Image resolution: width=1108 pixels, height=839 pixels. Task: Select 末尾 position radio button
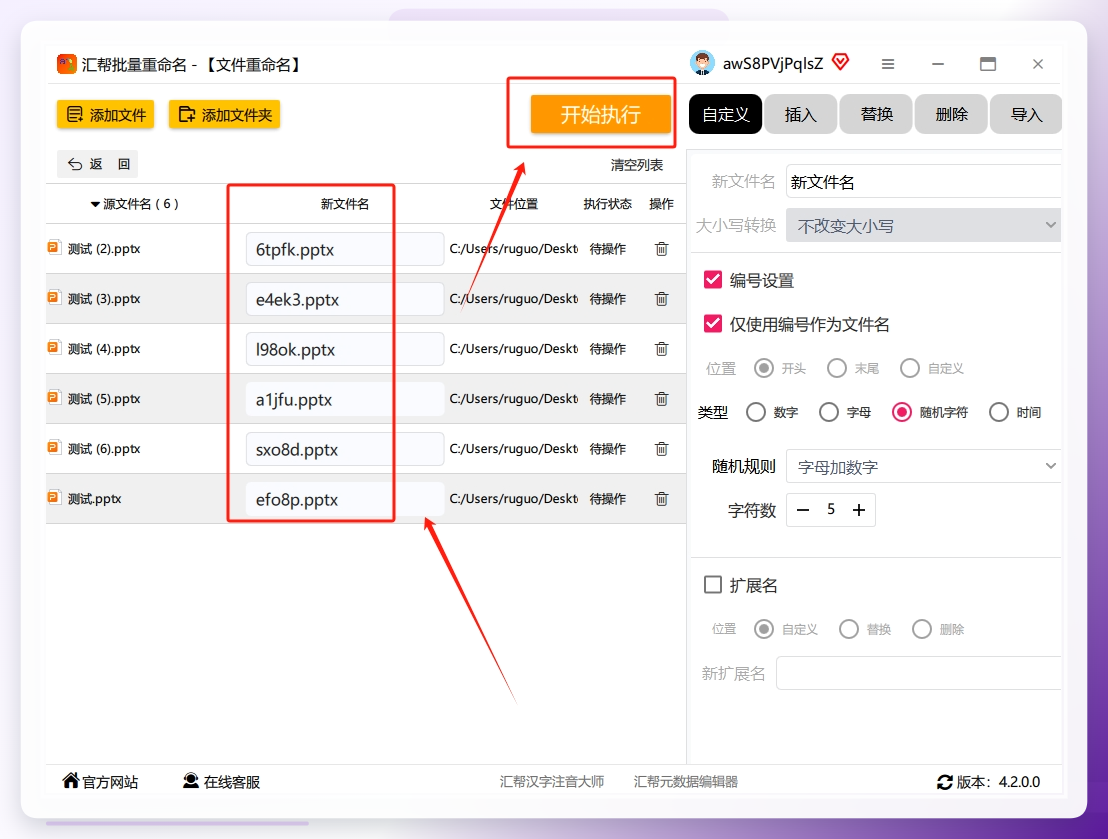pyautogui.click(x=837, y=368)
